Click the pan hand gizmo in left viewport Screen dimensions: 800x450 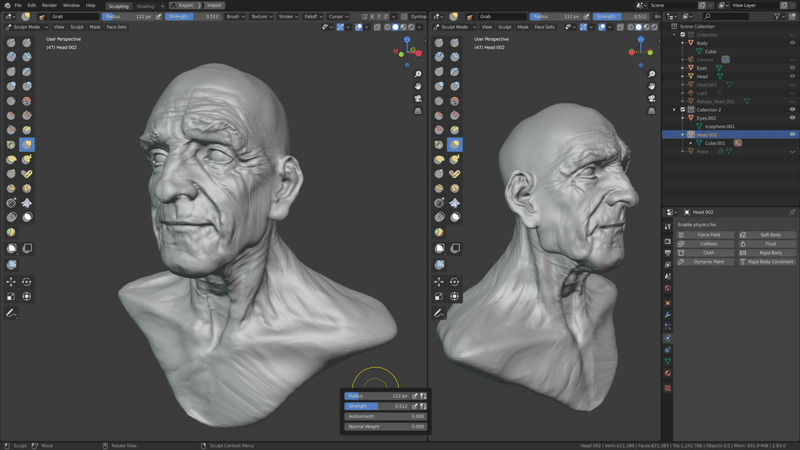tap(418, 86)
